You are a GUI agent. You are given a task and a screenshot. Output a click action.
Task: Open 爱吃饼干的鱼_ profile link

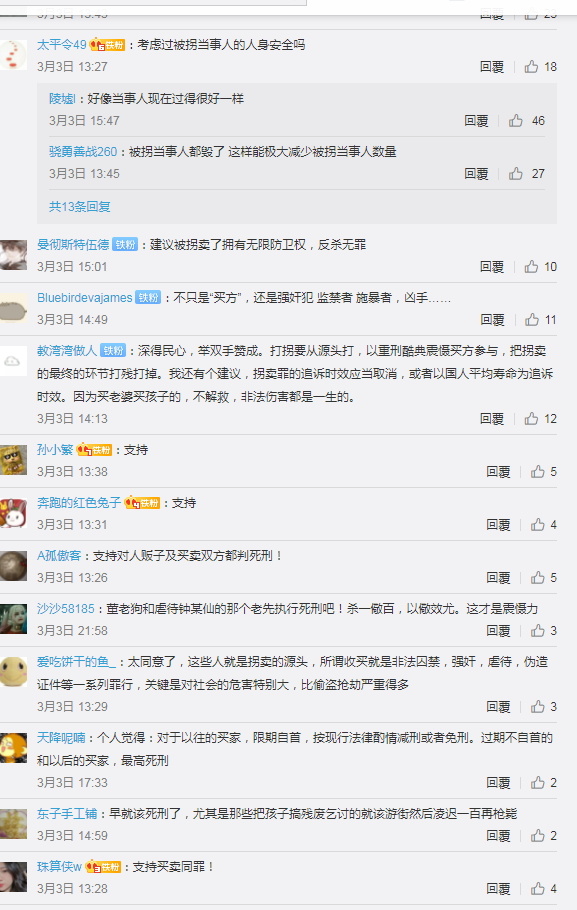[76, 662]
